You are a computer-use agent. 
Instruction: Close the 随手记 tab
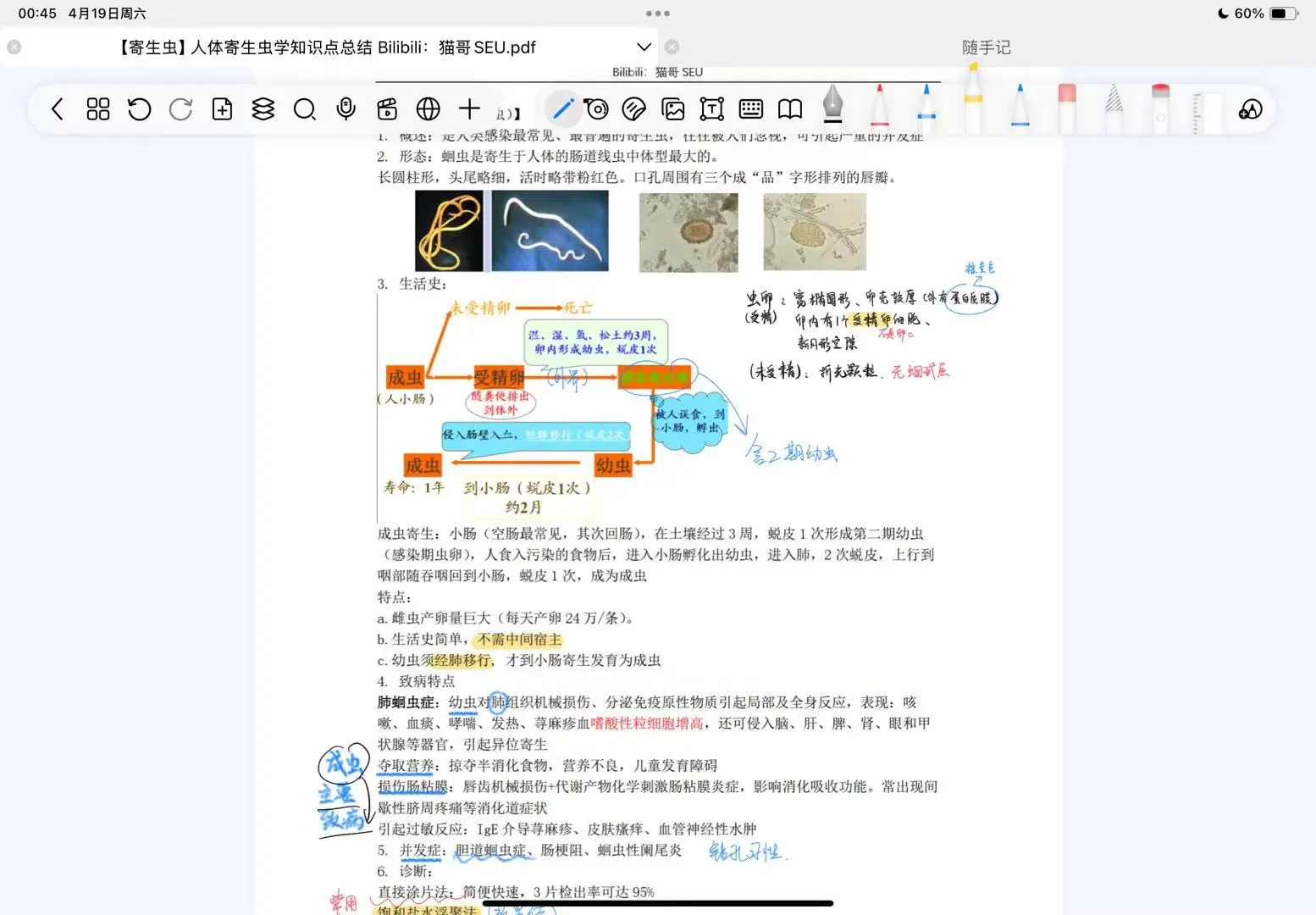click(x=672, y=47)
